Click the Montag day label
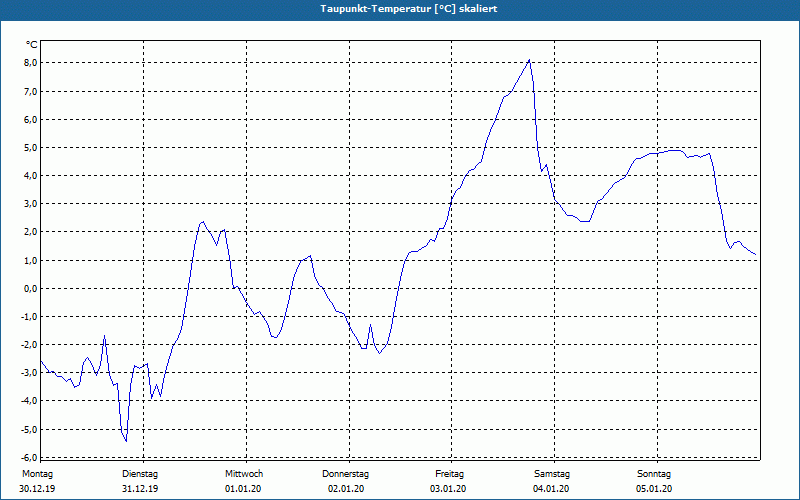This screenshot has height=500, width=800. 37,474
